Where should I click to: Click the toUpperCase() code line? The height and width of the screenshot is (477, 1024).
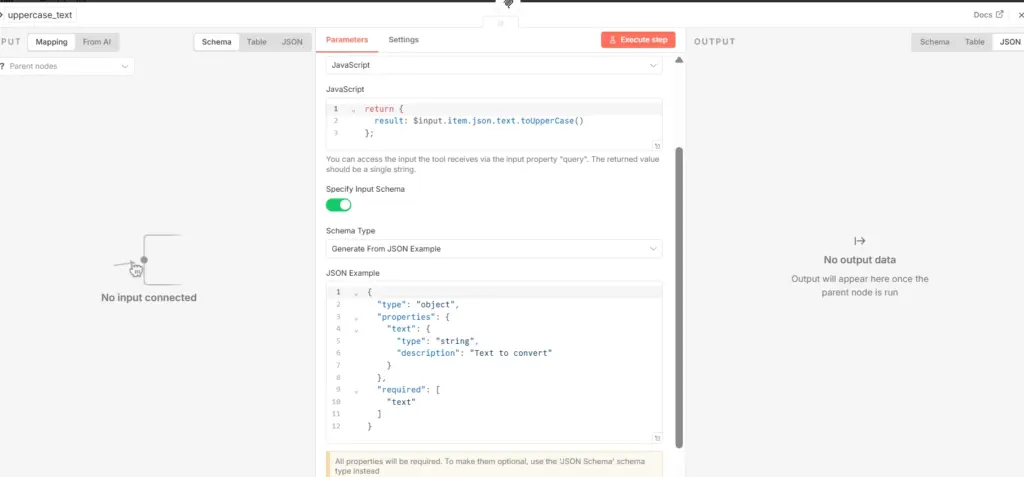[479, 121]
